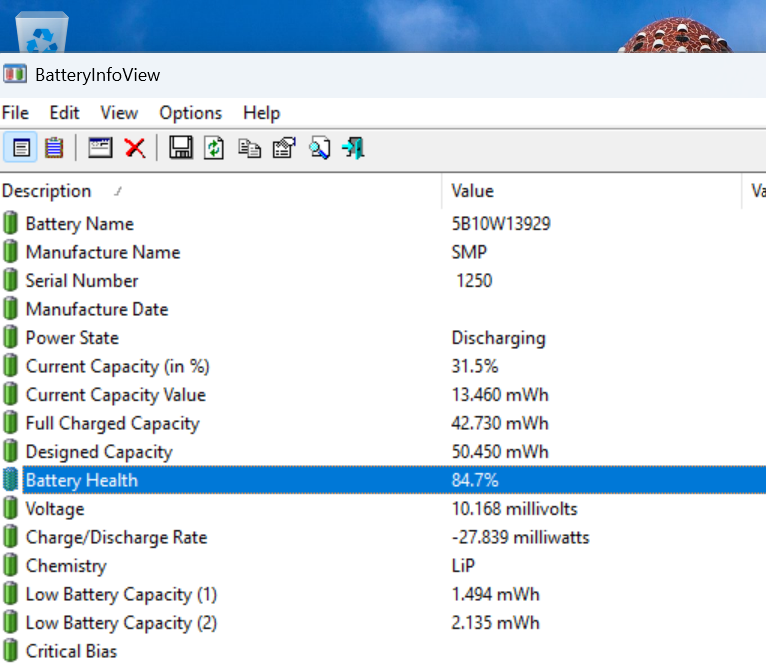Image resolution: width=766 pixels, height=663 pixels.
Task: Open Properties toolbar icon
Action: [284, 148]
